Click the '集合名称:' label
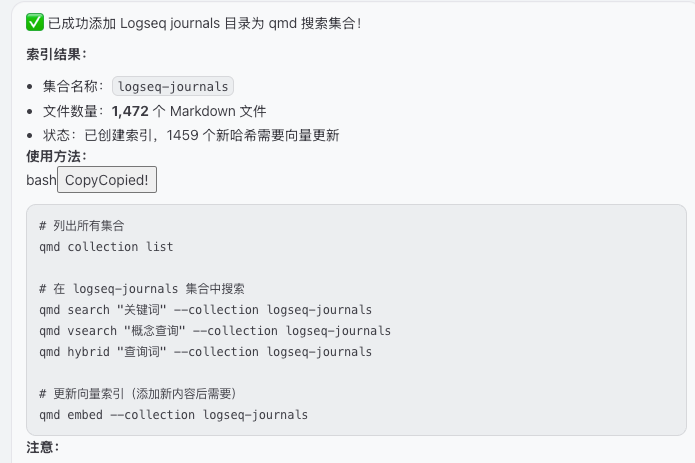The width and height of the screenshot is (695, 463). pos(74,86)
